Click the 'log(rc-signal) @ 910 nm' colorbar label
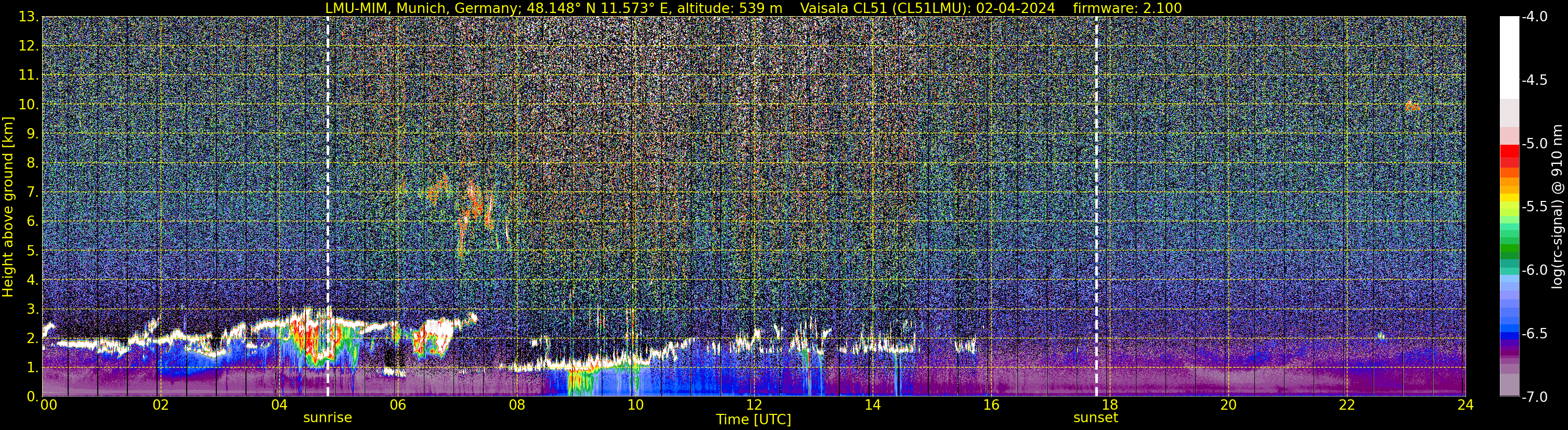1568x430 pixels. click(x=1557, y=207)
